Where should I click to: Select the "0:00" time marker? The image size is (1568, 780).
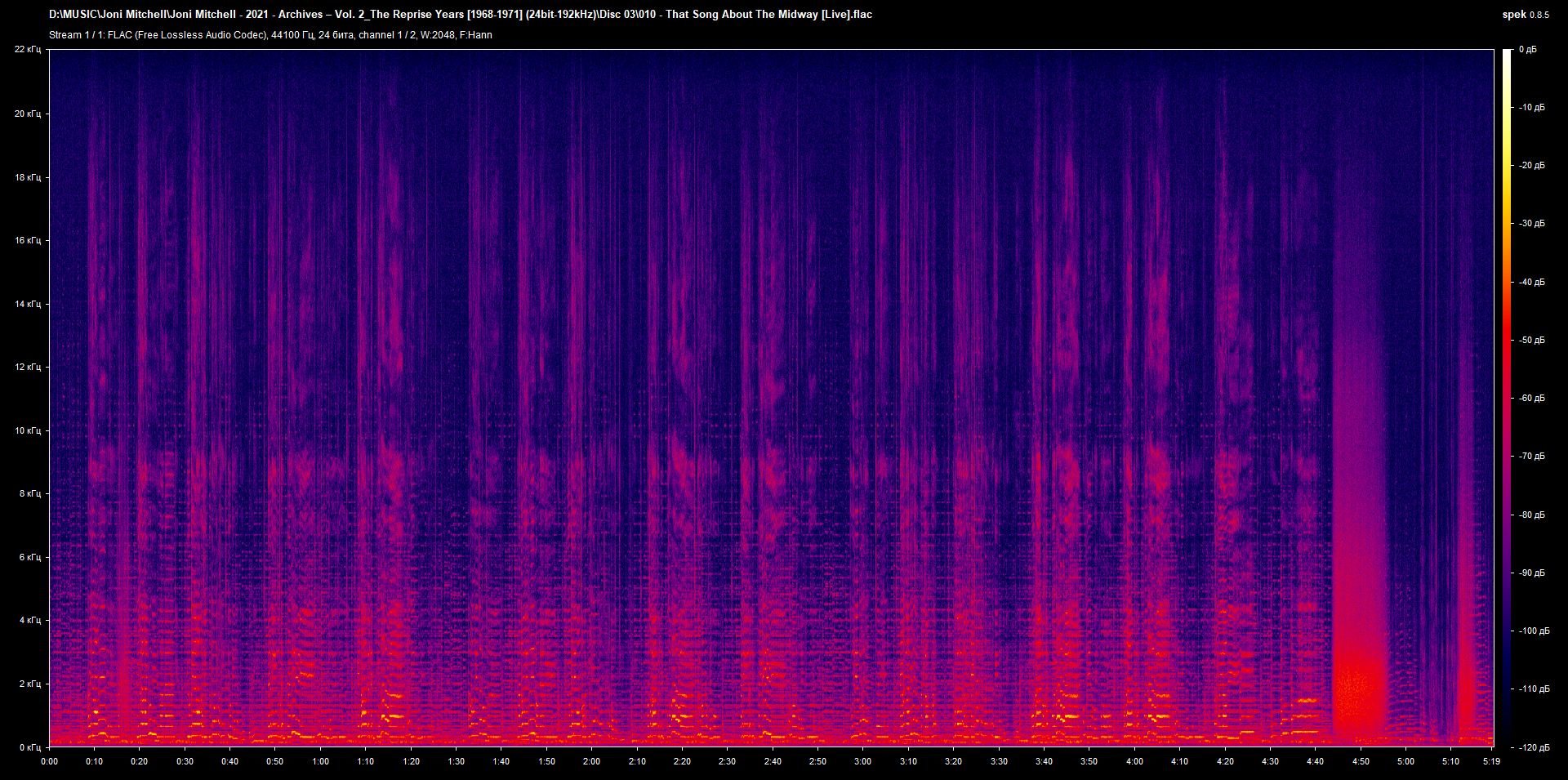click(50, 760)
